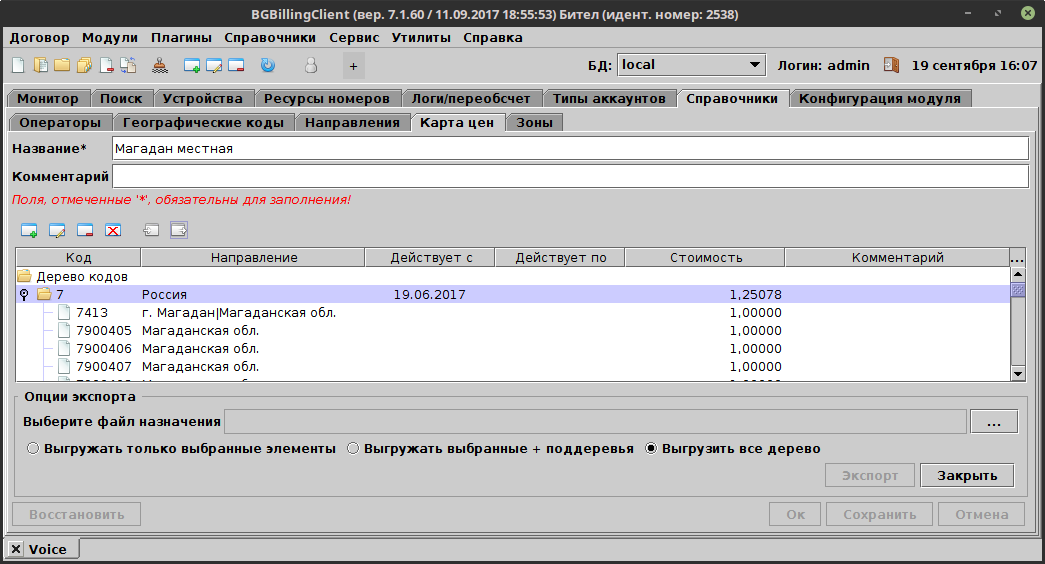Image resolution: width=1045 pixels, height=564 pixels.
Task: Open the Справочники menu in menu bar
Action: click(270, 38)
